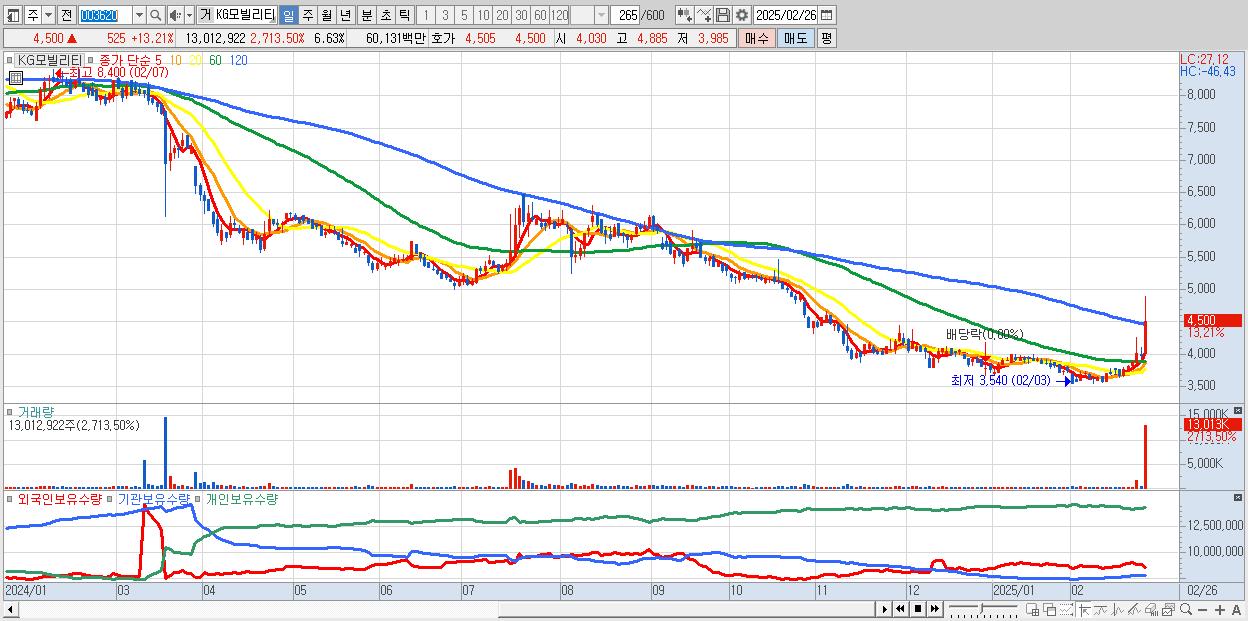Adjust the playback speed slider handle

click(x=982, y=608)
